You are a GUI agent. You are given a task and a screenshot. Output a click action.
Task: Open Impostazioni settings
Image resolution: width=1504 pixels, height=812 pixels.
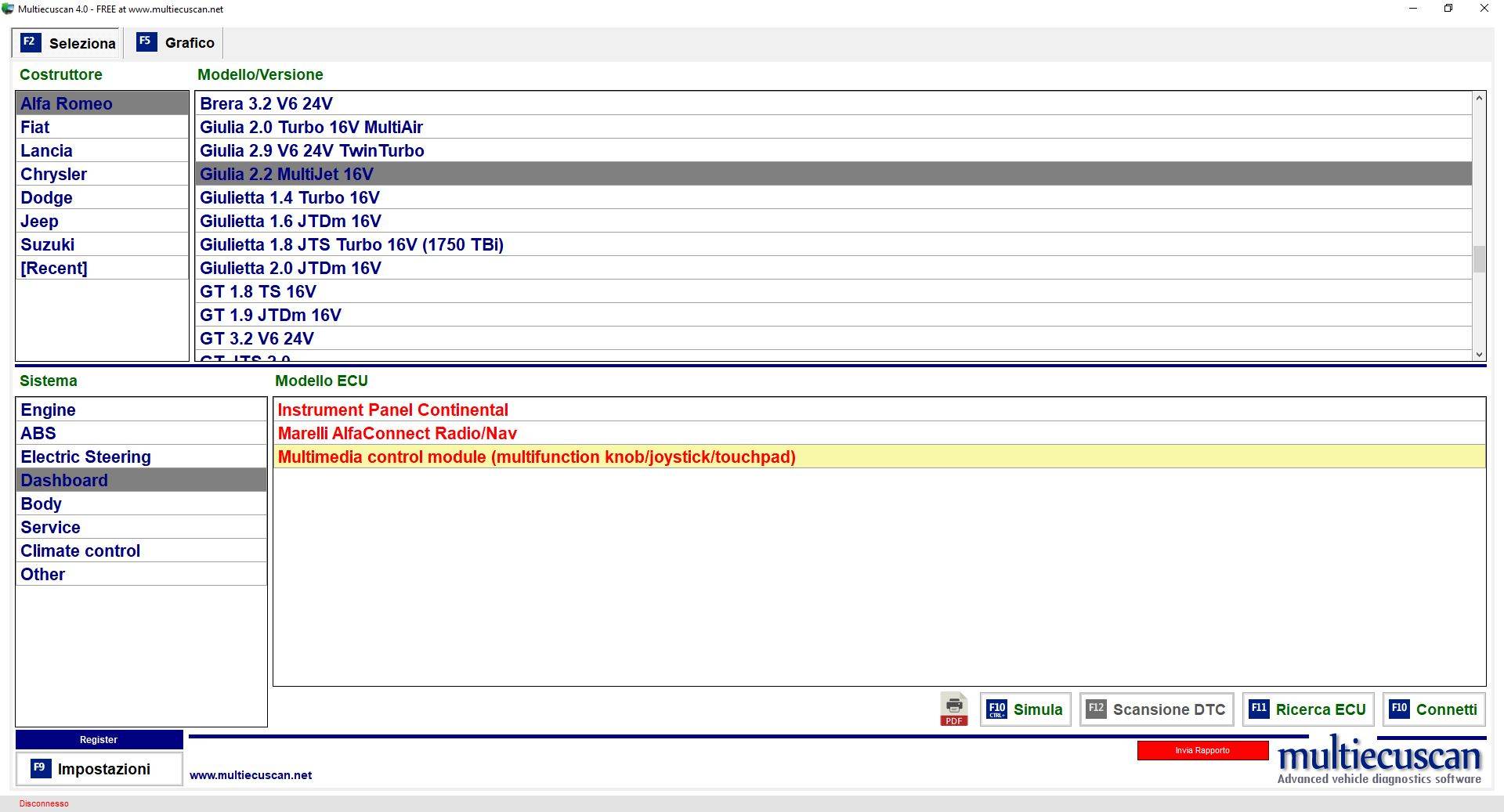click(x=99, y=769)
